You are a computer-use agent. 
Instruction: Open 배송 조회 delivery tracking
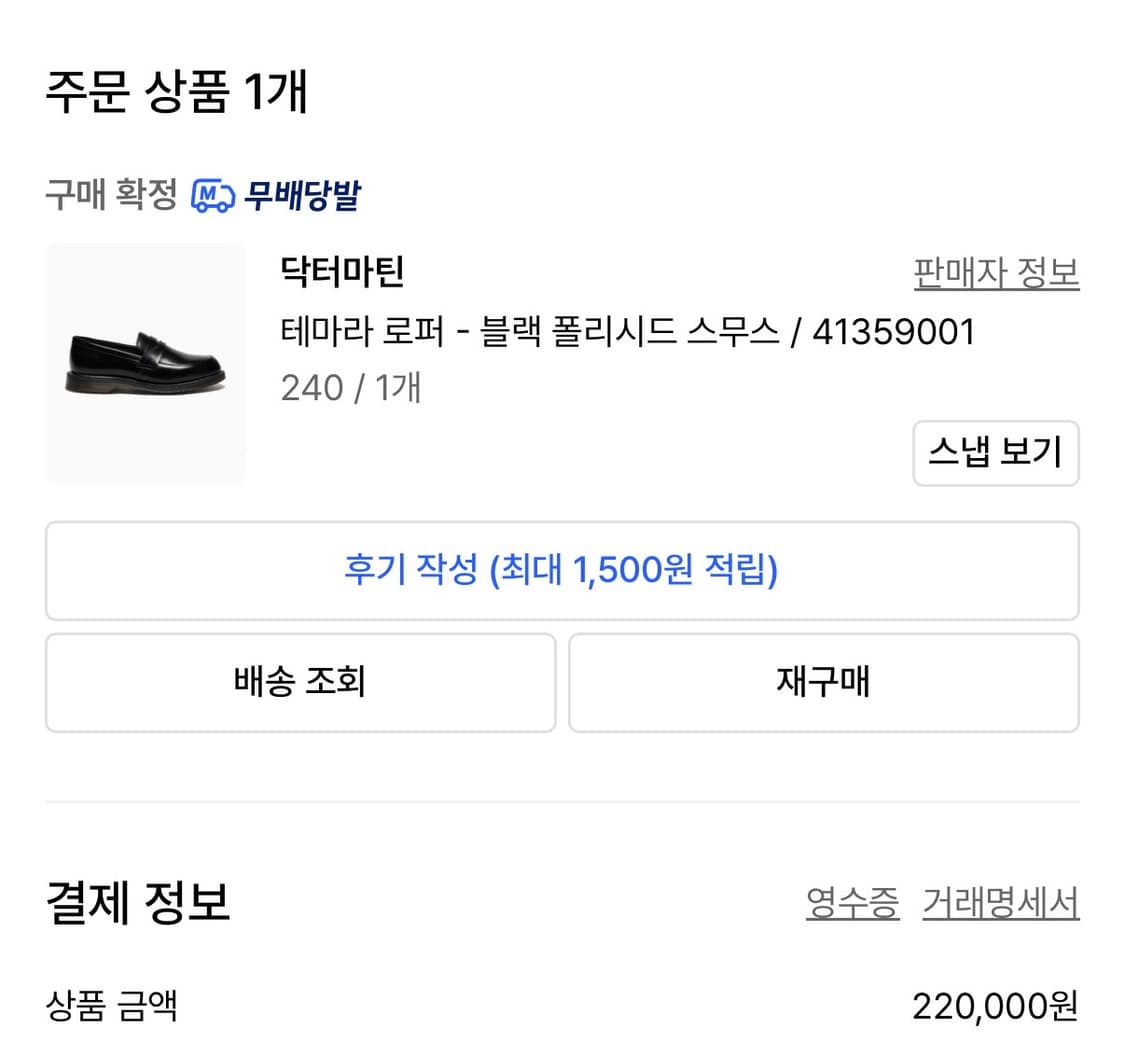(301, 682)
